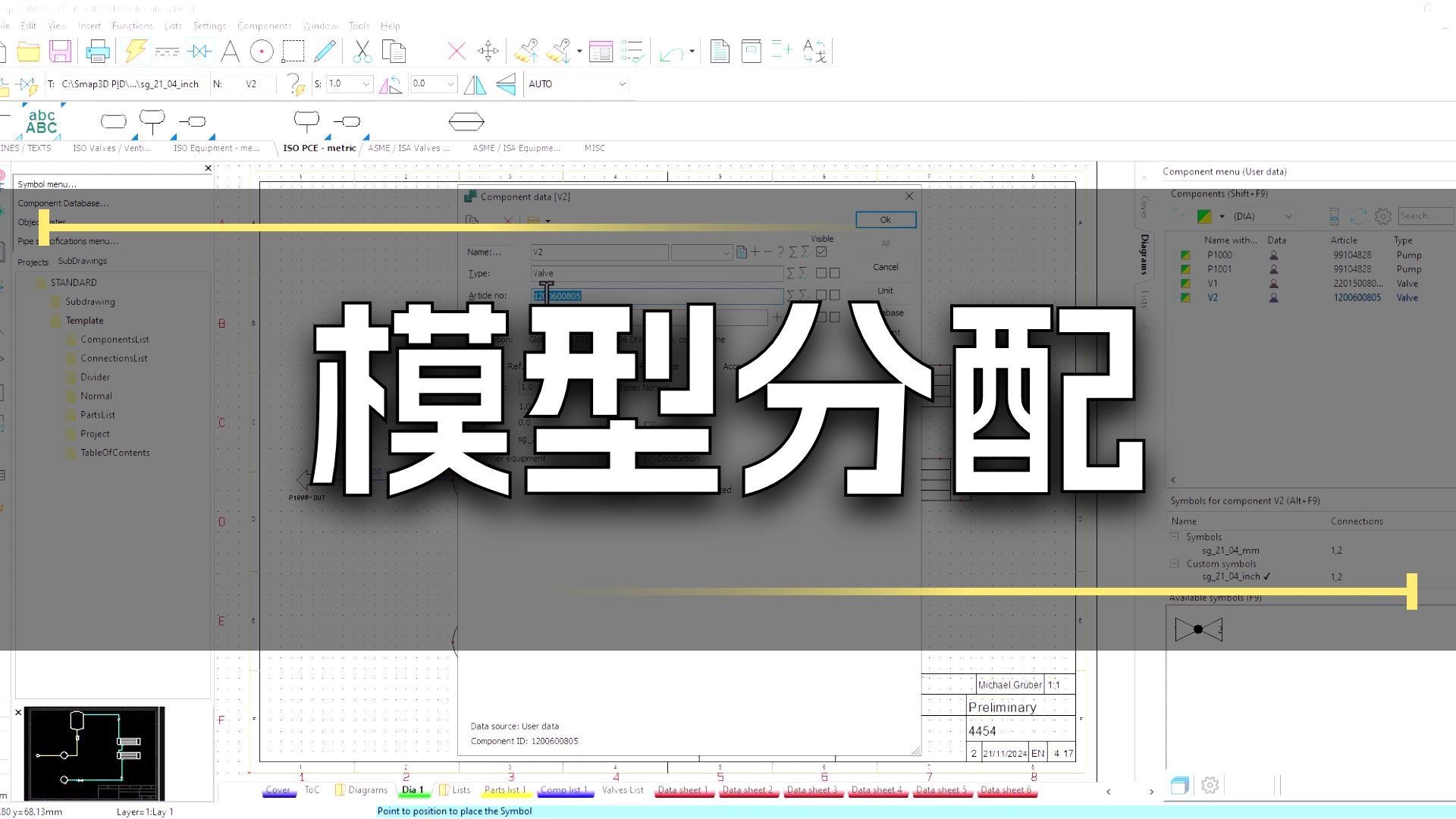Open the S: scale 1.0 dropdown
Viewport: 1456px width, 819px height.
click(x=367, y=84)
